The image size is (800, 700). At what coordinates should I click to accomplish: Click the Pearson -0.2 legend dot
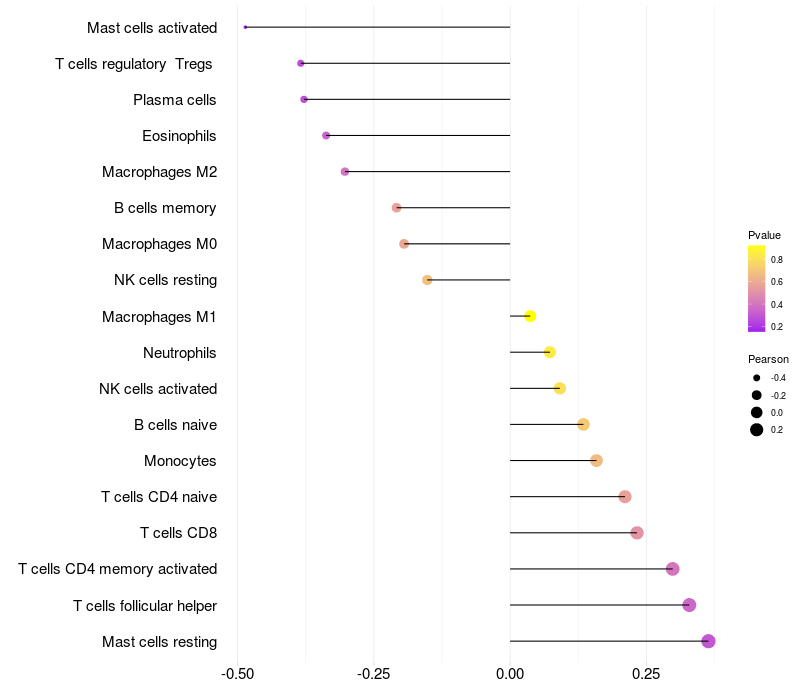point(757,395)
